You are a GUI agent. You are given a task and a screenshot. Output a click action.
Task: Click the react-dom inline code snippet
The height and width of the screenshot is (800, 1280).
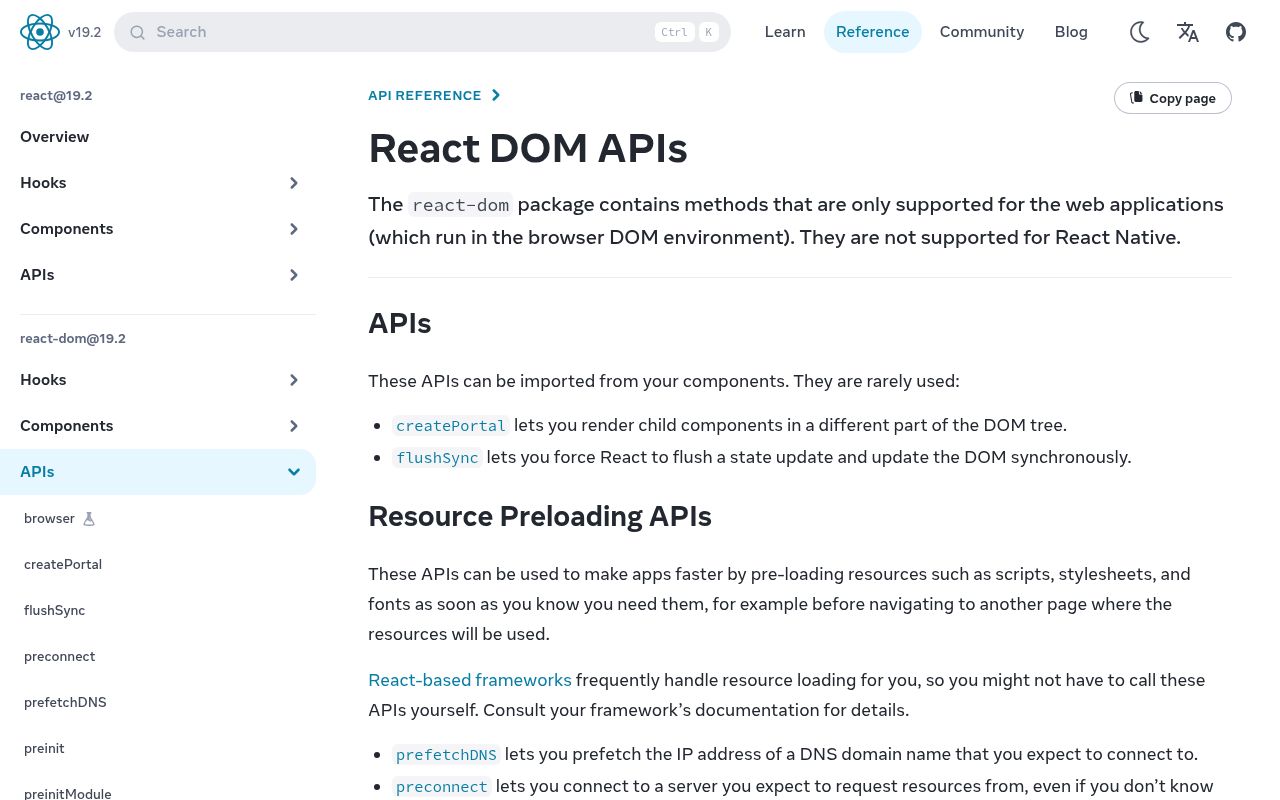(x=460, y=205)
